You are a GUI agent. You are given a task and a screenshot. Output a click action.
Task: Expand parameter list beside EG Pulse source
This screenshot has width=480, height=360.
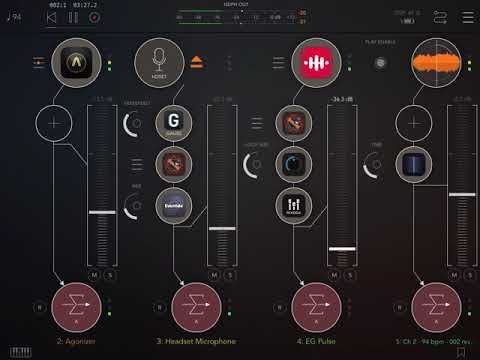pos(278,63)
